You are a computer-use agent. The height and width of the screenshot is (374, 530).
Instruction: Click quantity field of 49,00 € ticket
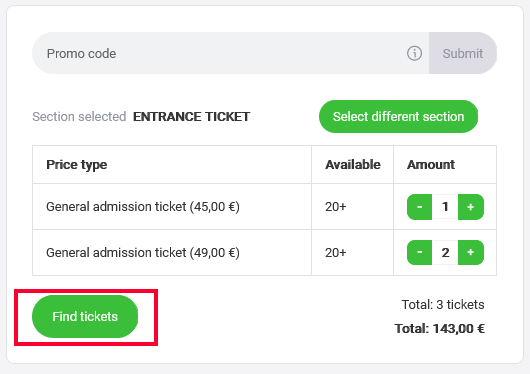445,252
